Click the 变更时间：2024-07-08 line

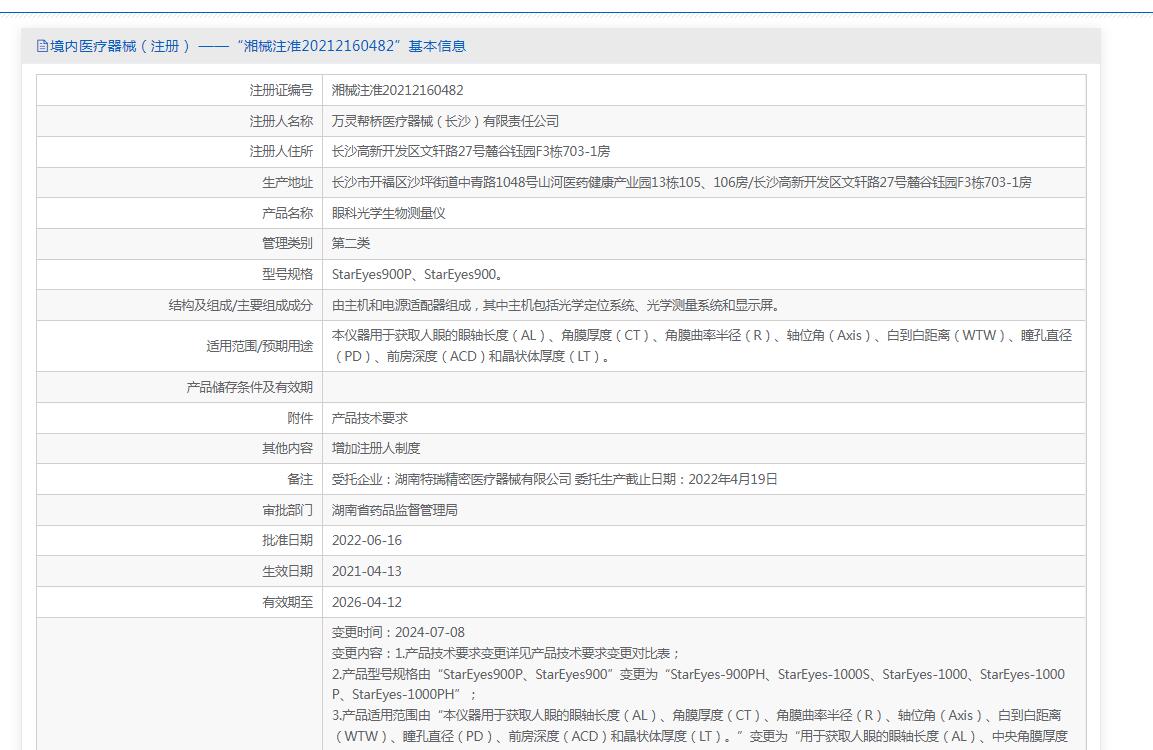(x=398, y=632)
